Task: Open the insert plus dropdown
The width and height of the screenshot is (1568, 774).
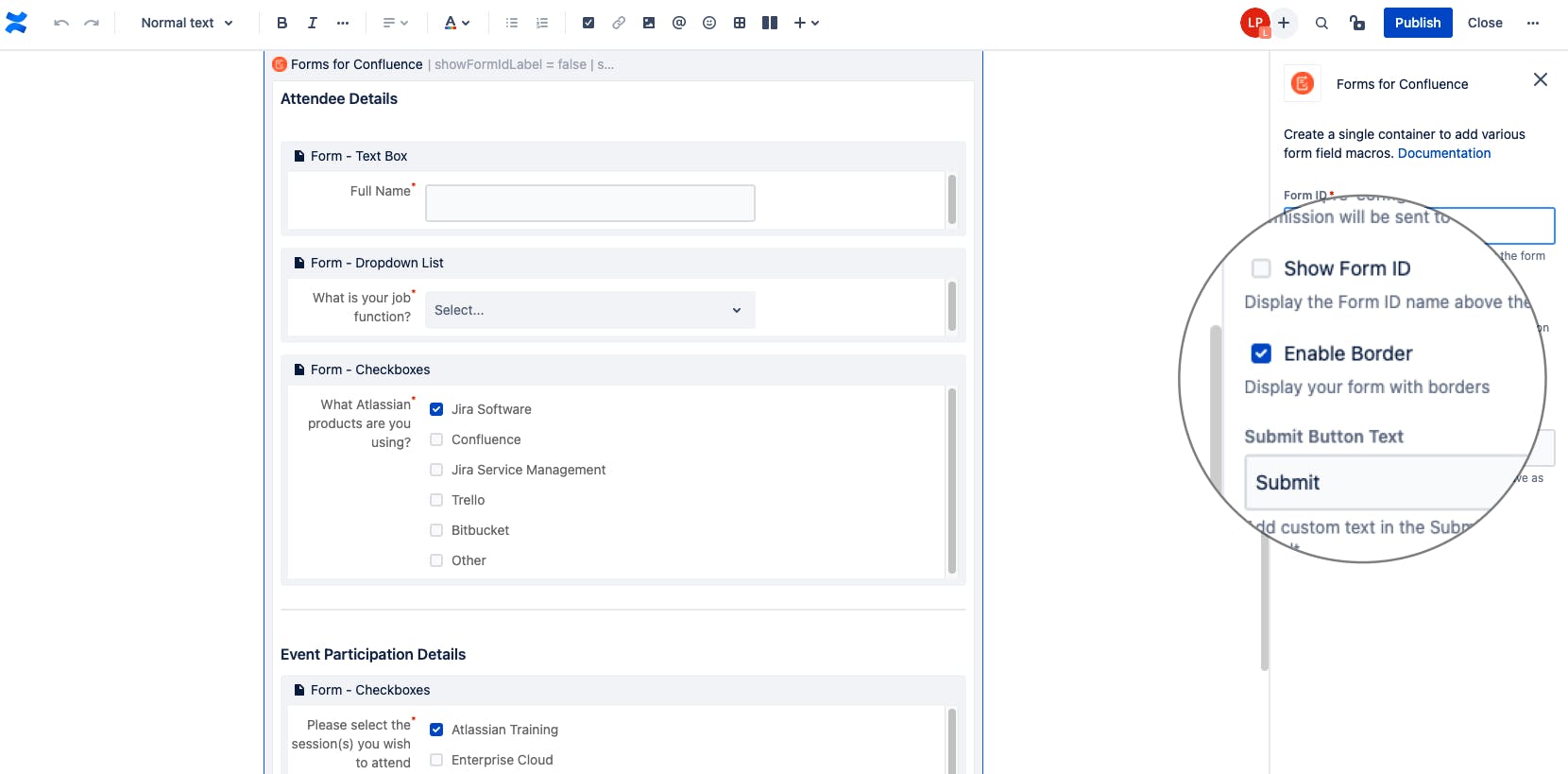Action: click(806, 23)
